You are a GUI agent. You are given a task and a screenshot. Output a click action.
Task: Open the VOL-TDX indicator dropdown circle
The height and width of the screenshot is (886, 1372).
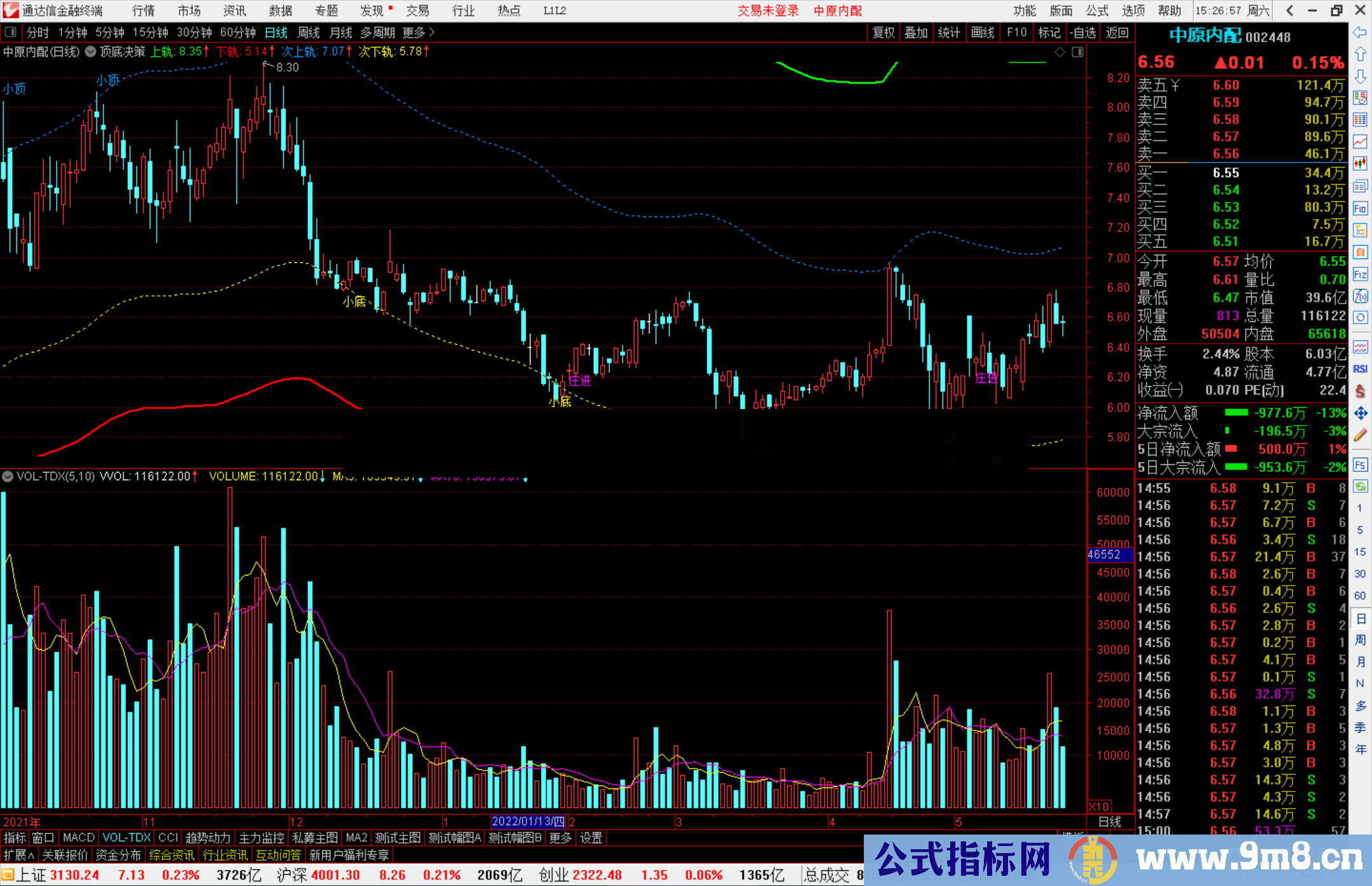coord(8,476)
